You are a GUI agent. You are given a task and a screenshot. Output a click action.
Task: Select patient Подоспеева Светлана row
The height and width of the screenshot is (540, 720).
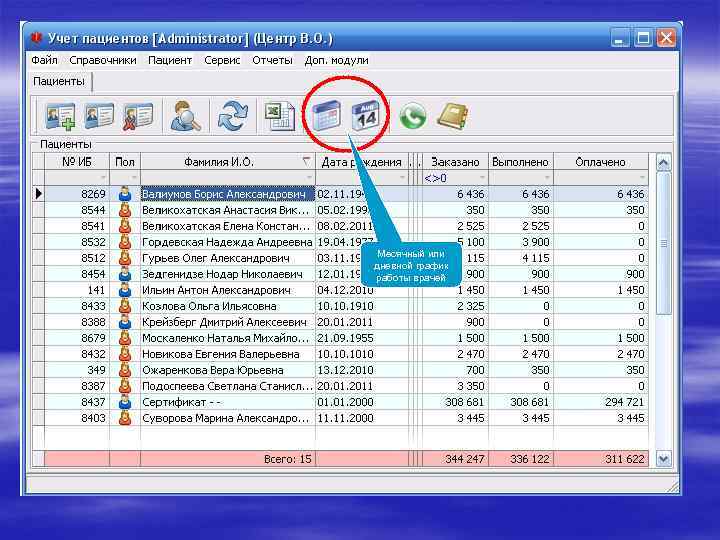[228, 386]
